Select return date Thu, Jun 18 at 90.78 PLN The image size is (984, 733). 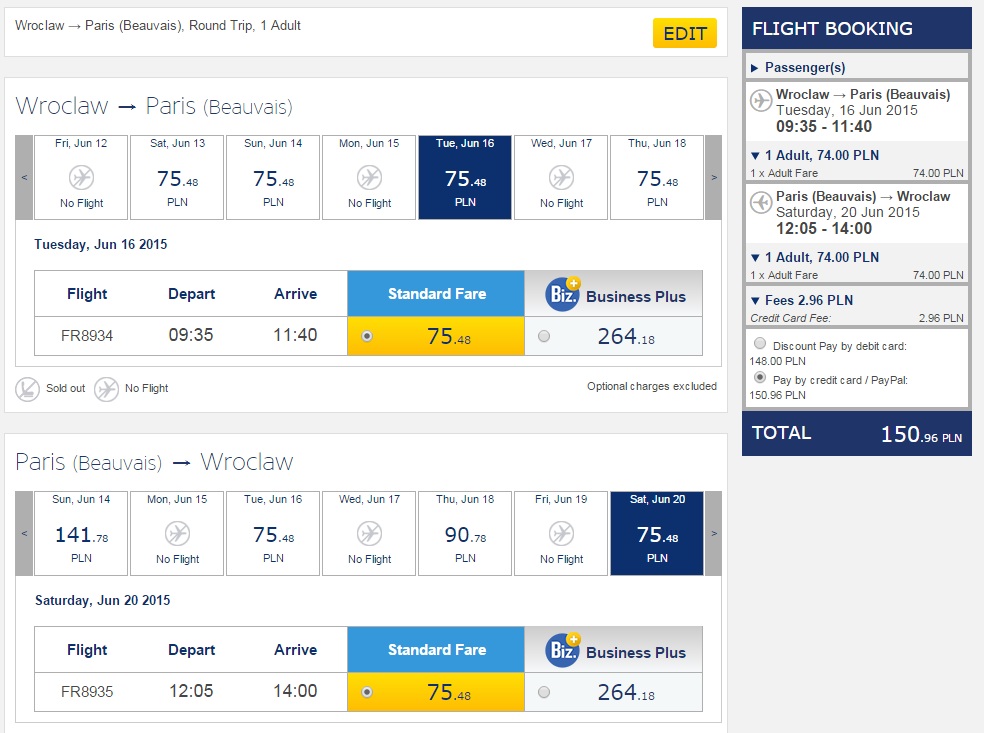pyautogui.click(x=465, y=533)
